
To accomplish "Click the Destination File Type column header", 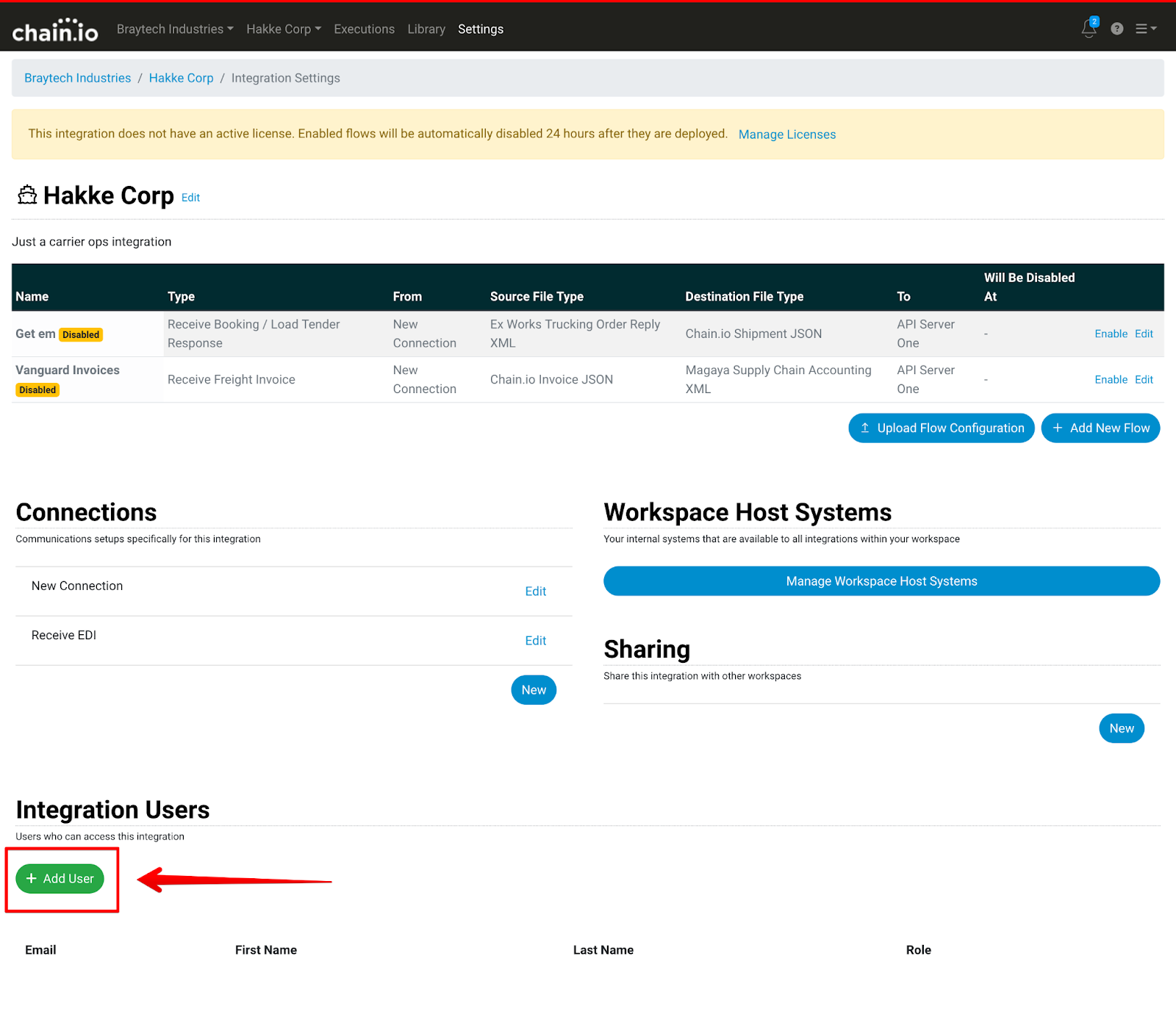I will pos(745,296).
